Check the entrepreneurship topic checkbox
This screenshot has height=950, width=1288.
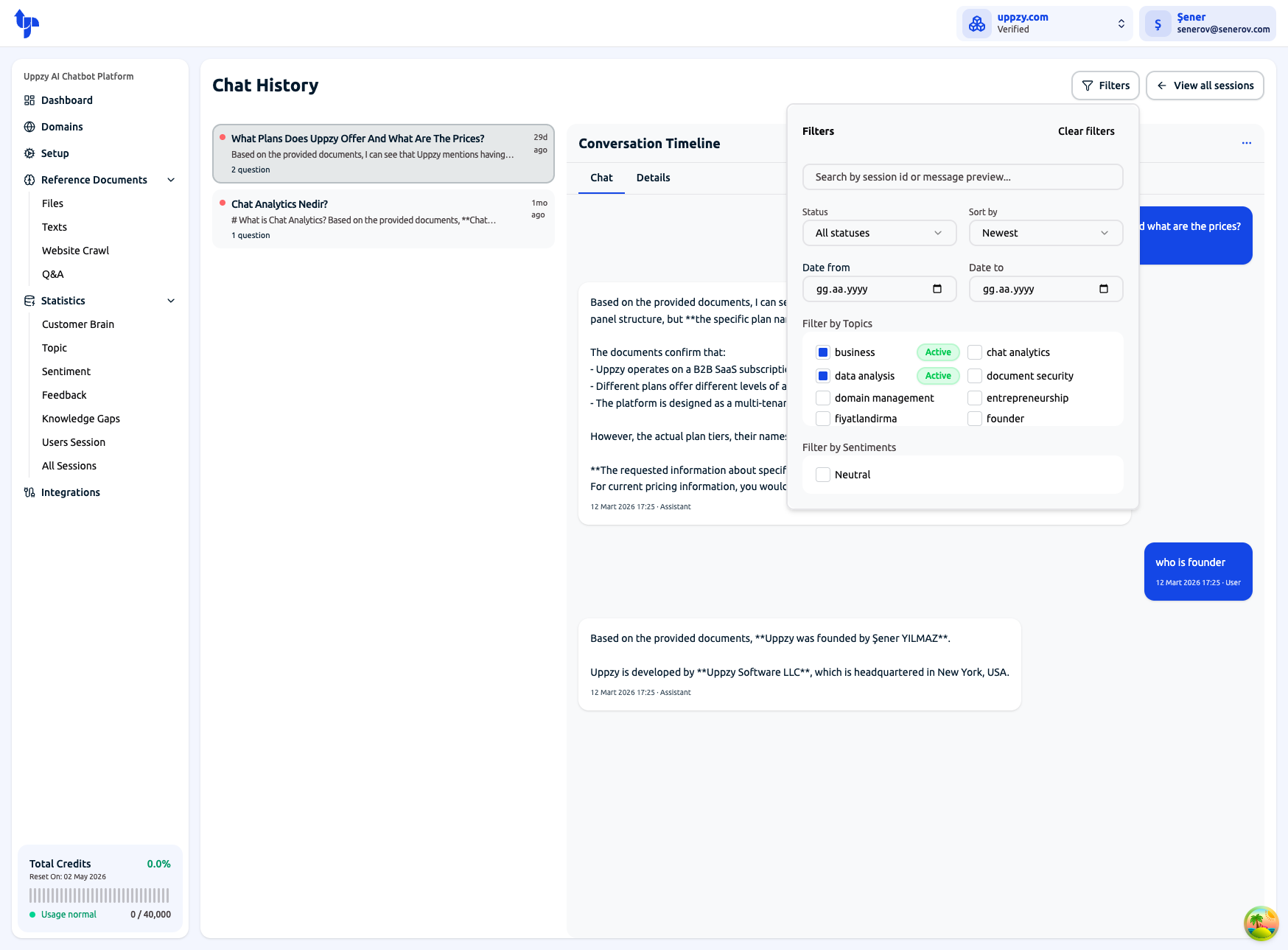point(975,398)
